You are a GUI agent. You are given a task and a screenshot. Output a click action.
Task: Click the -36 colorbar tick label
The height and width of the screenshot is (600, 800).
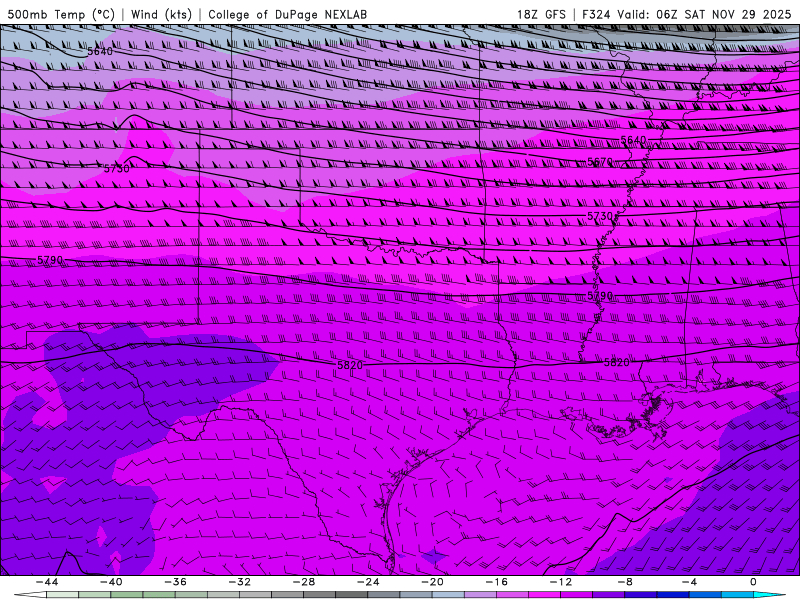(x=176, y=582)
